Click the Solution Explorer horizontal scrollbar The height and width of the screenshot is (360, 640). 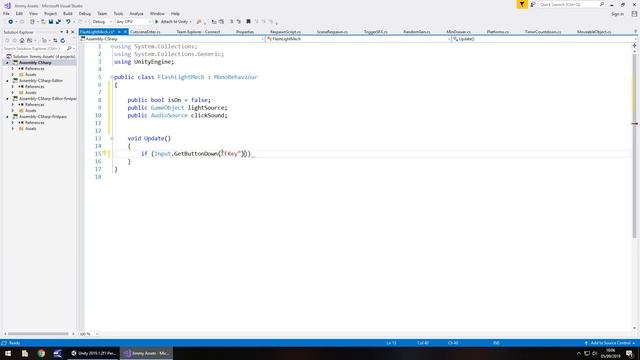pyautogui.click(x=38, y=334)
